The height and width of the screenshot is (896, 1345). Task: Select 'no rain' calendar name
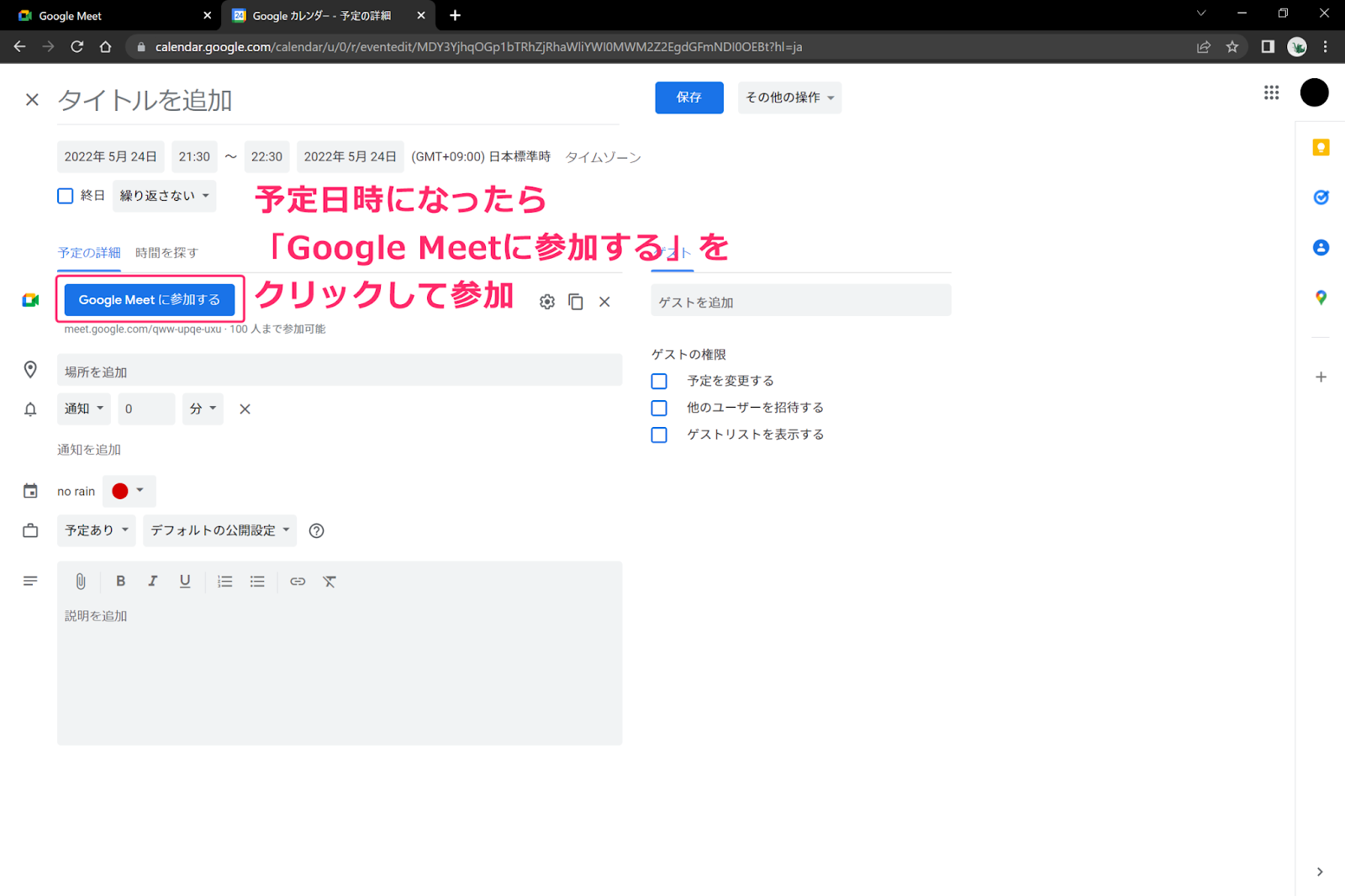pos(76,492)
